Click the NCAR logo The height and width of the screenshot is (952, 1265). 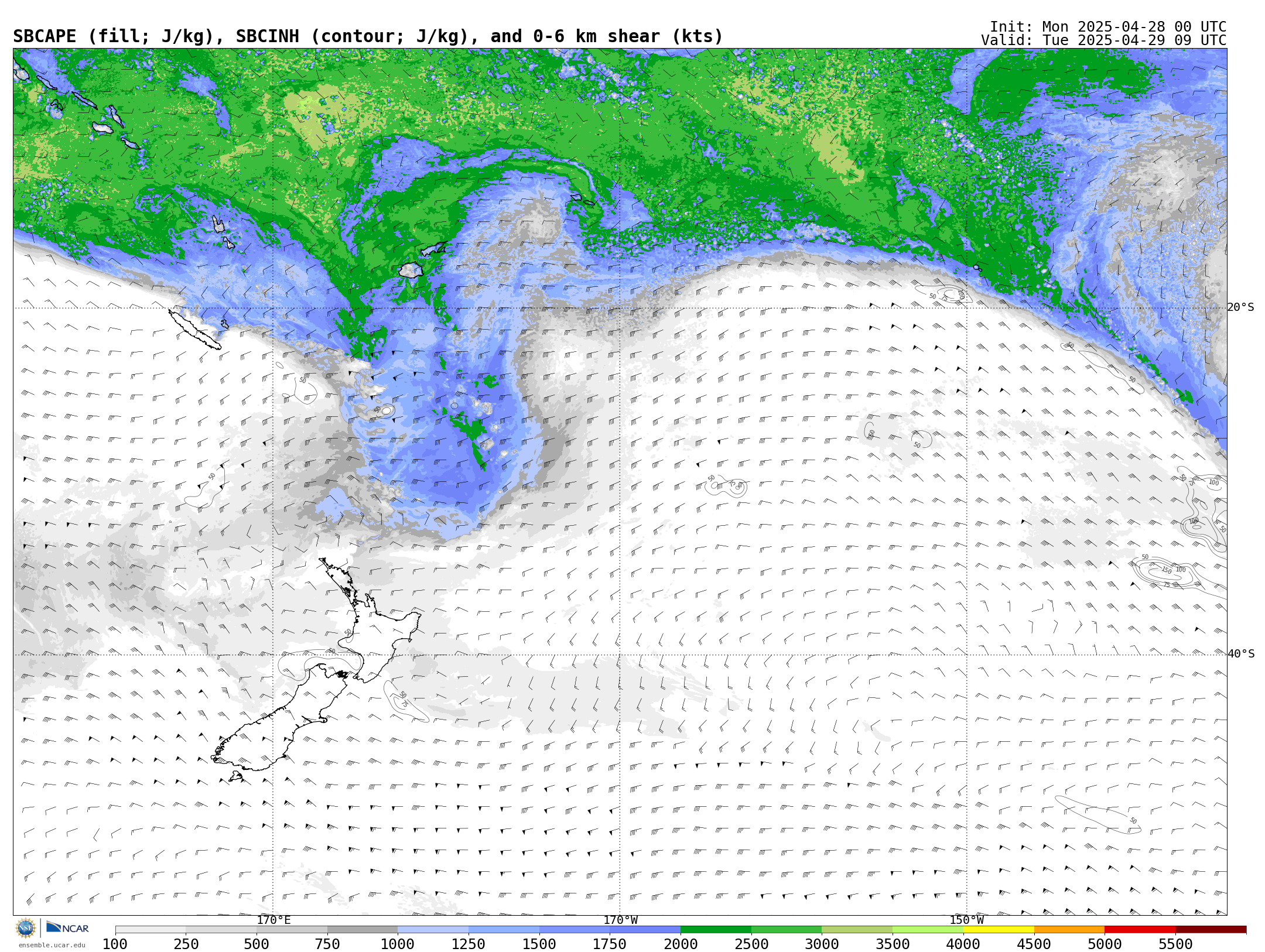(67, 928)
